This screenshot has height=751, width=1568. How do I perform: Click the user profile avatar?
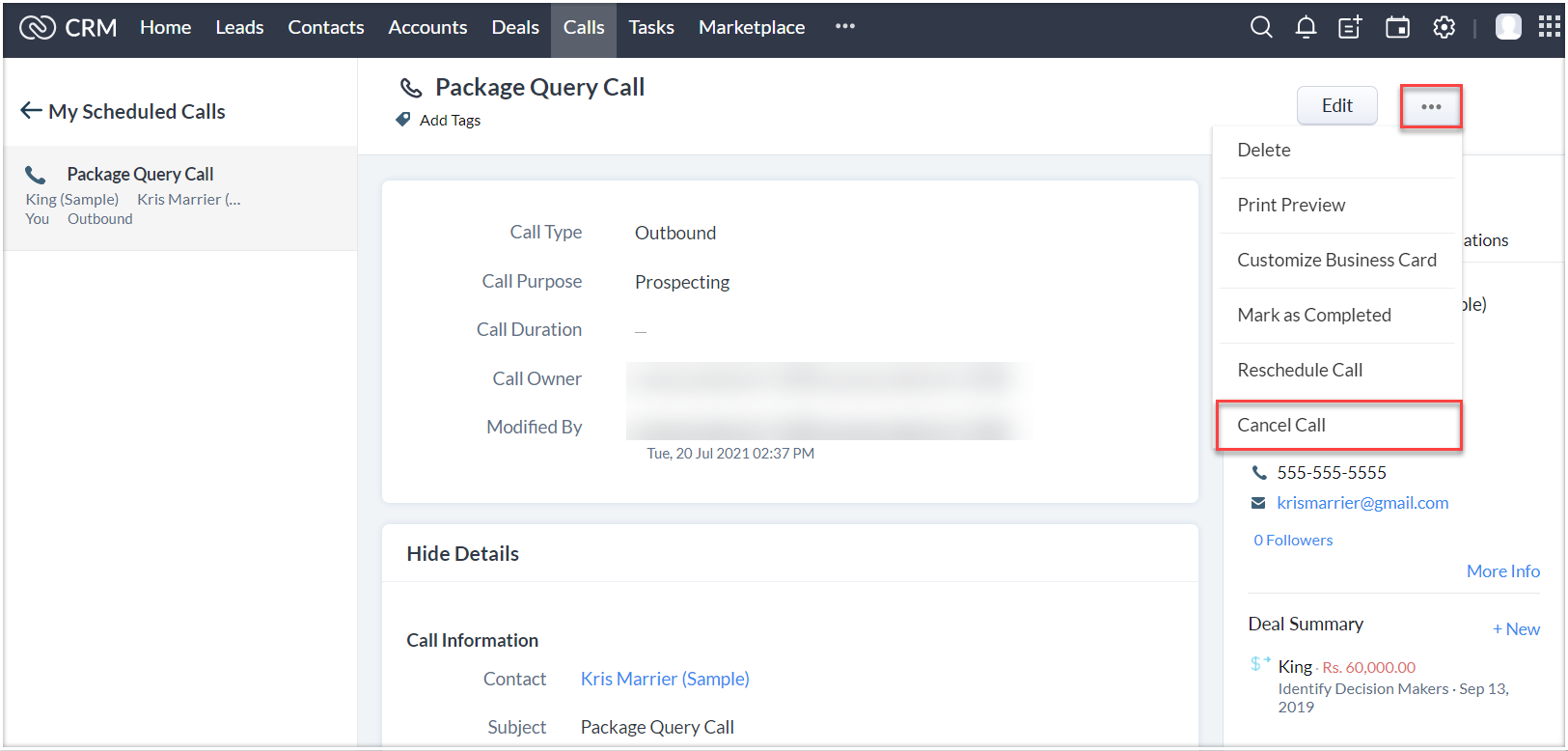1508,27
